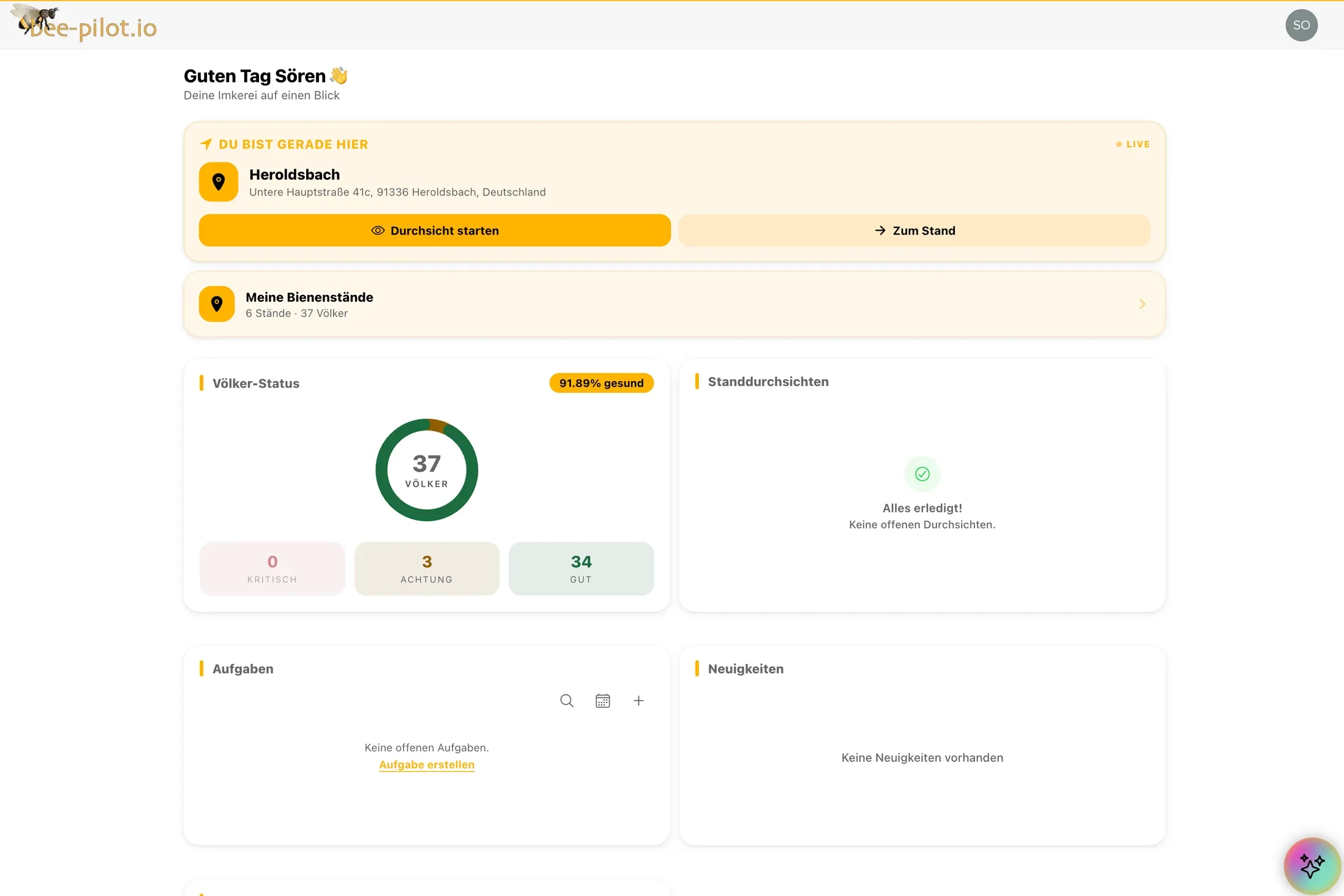Open the tasks calendar icon
The width and height of the screenshot is (1344, 896).
point(603,701)
